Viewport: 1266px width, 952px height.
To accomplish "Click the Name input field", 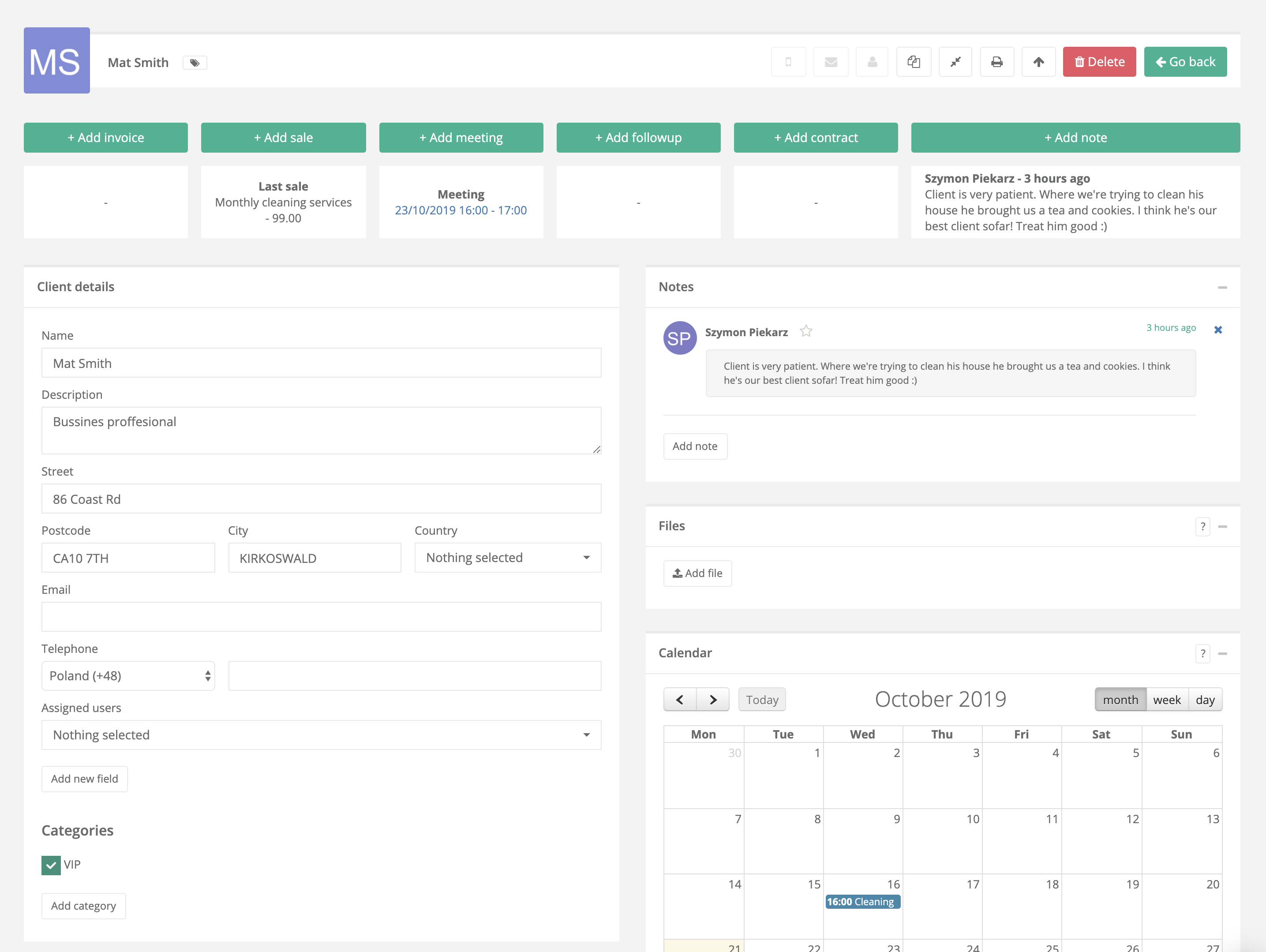I will tap(322, 363).
